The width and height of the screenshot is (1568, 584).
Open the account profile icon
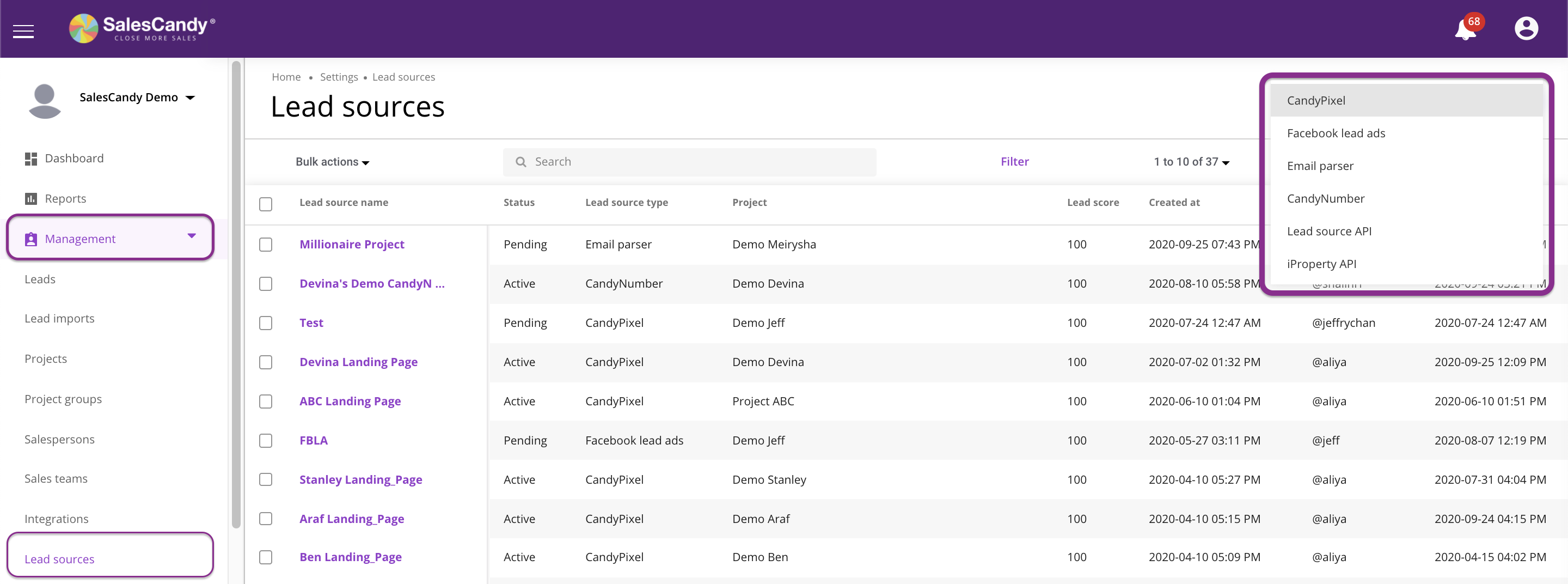1527,27
